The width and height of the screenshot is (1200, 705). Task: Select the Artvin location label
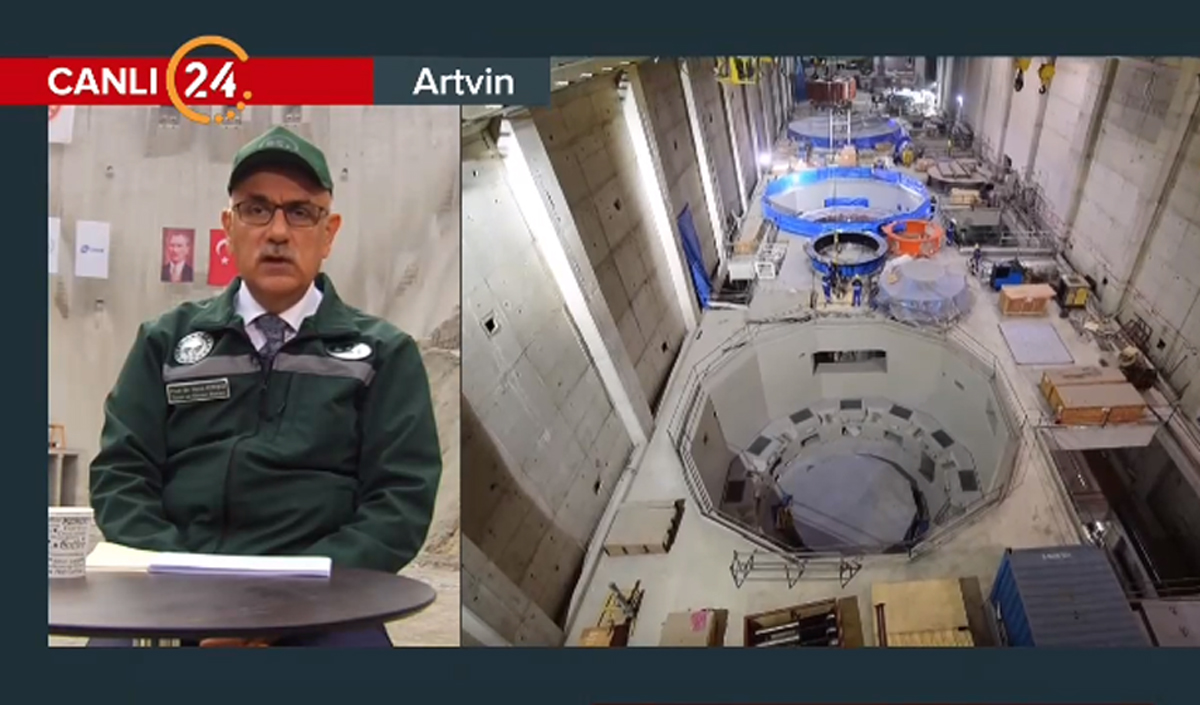pos(462,82)
